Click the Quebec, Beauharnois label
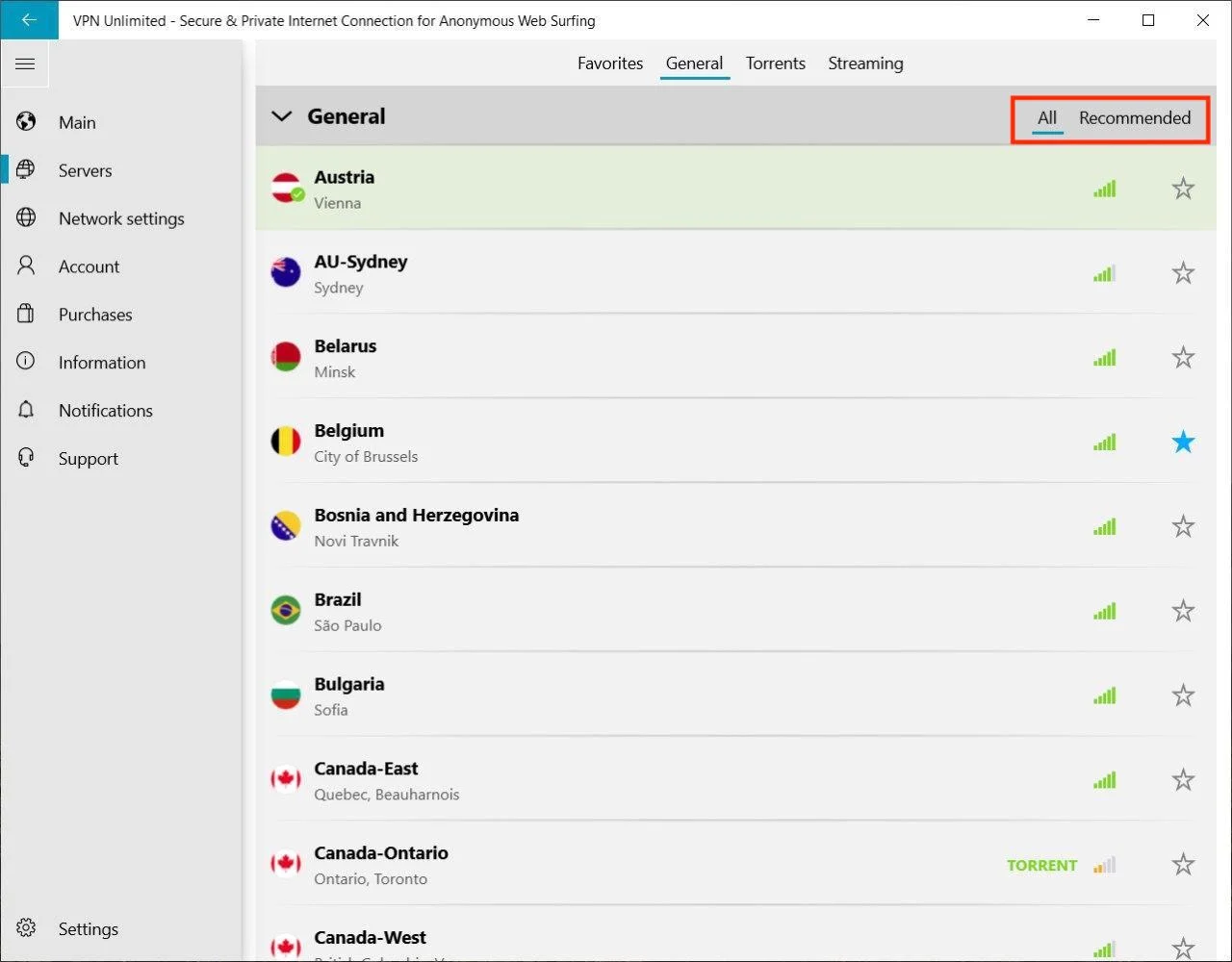This screenshot has height=962, width=1232. (387, 795)
